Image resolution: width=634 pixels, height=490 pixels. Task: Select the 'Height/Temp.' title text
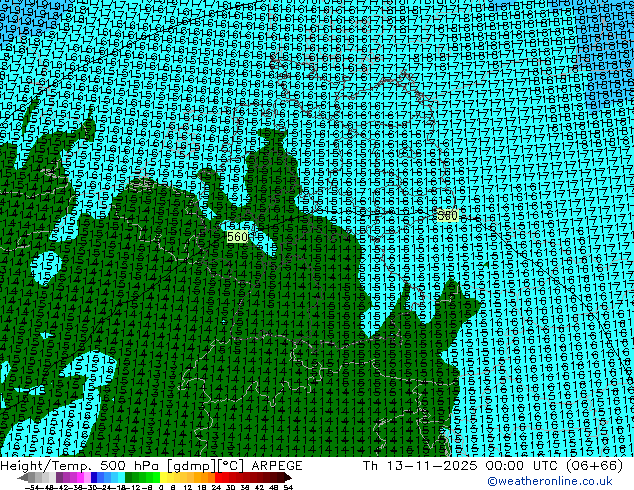tap(46, 466)
